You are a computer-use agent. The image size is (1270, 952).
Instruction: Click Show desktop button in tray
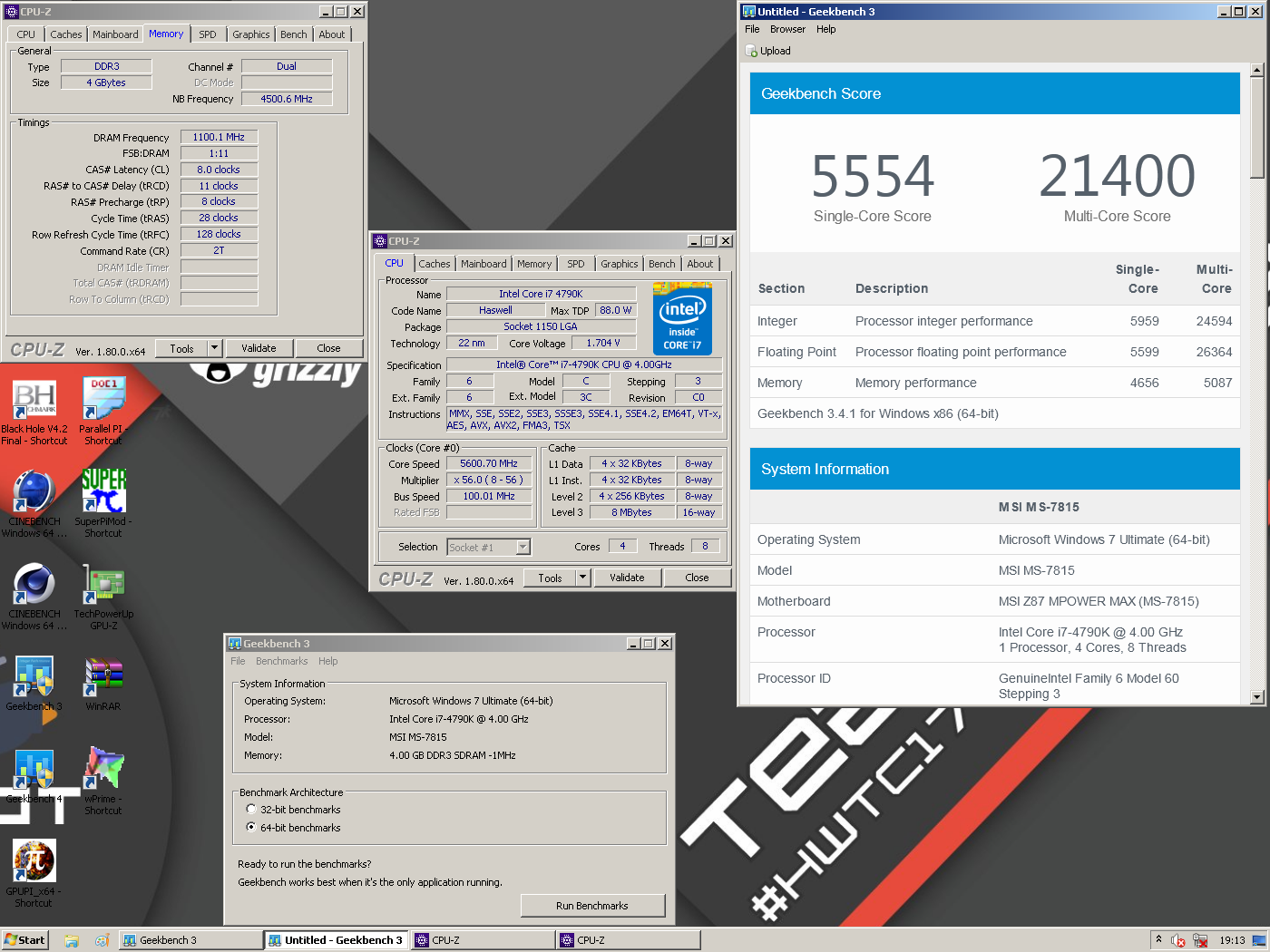tap(1259, 940)
